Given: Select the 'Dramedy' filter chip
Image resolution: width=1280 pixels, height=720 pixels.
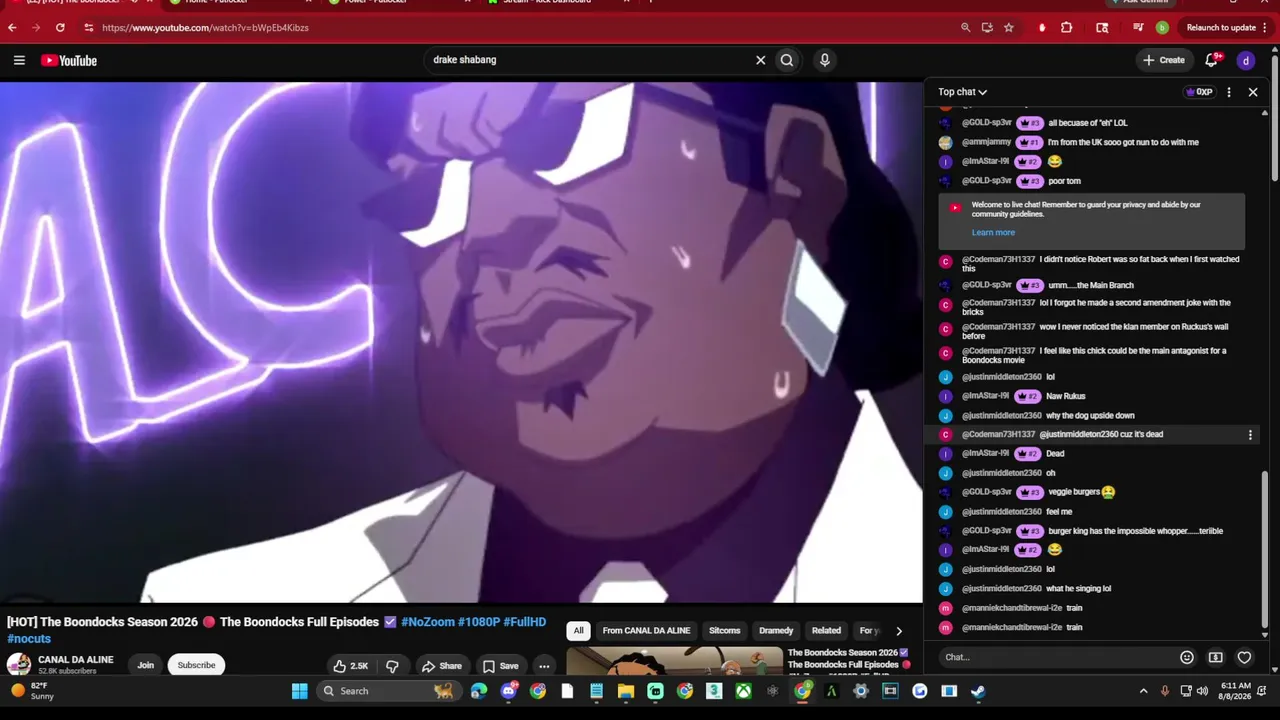Looking at the screenshot, I should 776,631.
